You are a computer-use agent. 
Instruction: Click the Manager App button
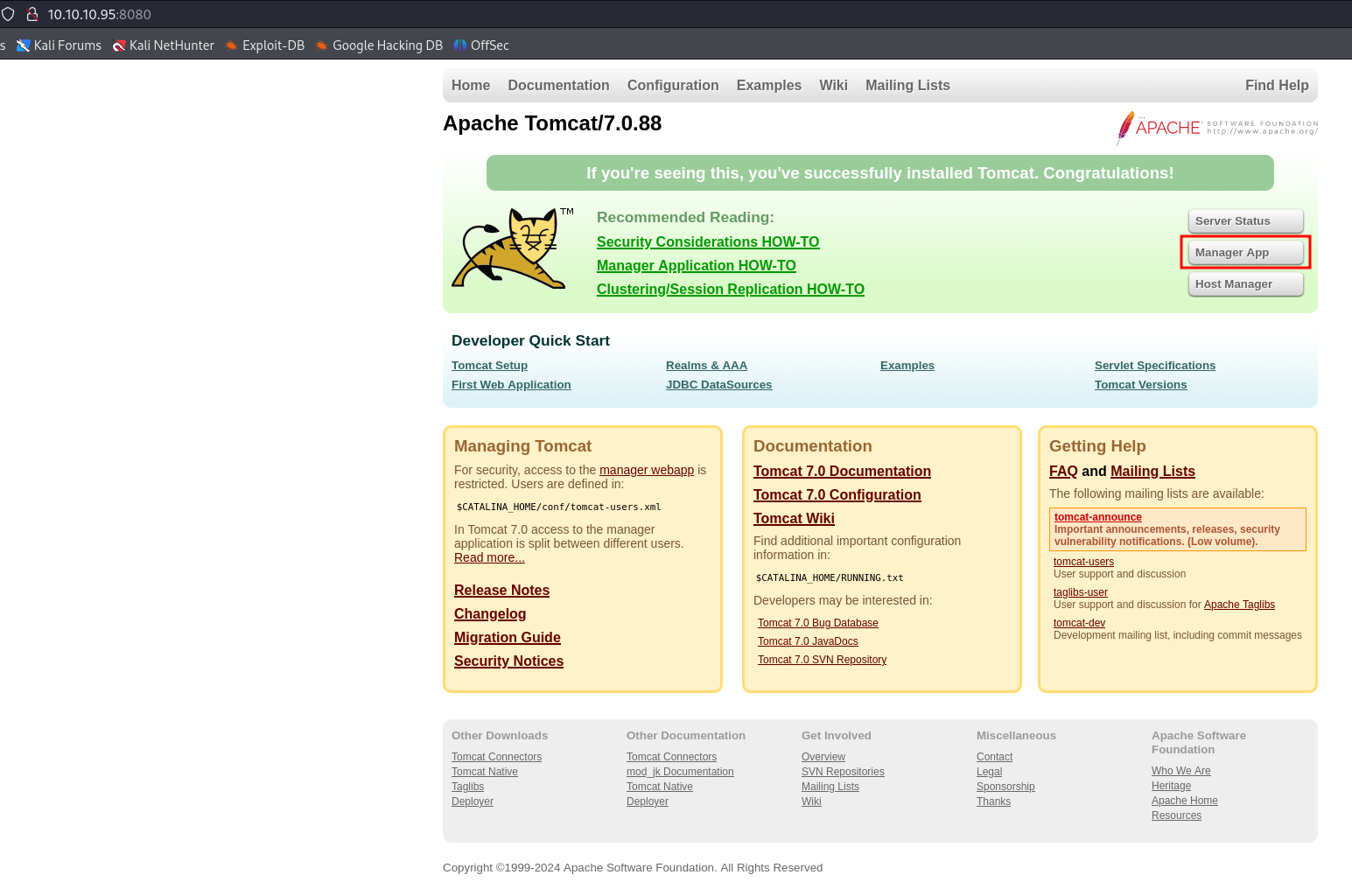[1245, 253]
